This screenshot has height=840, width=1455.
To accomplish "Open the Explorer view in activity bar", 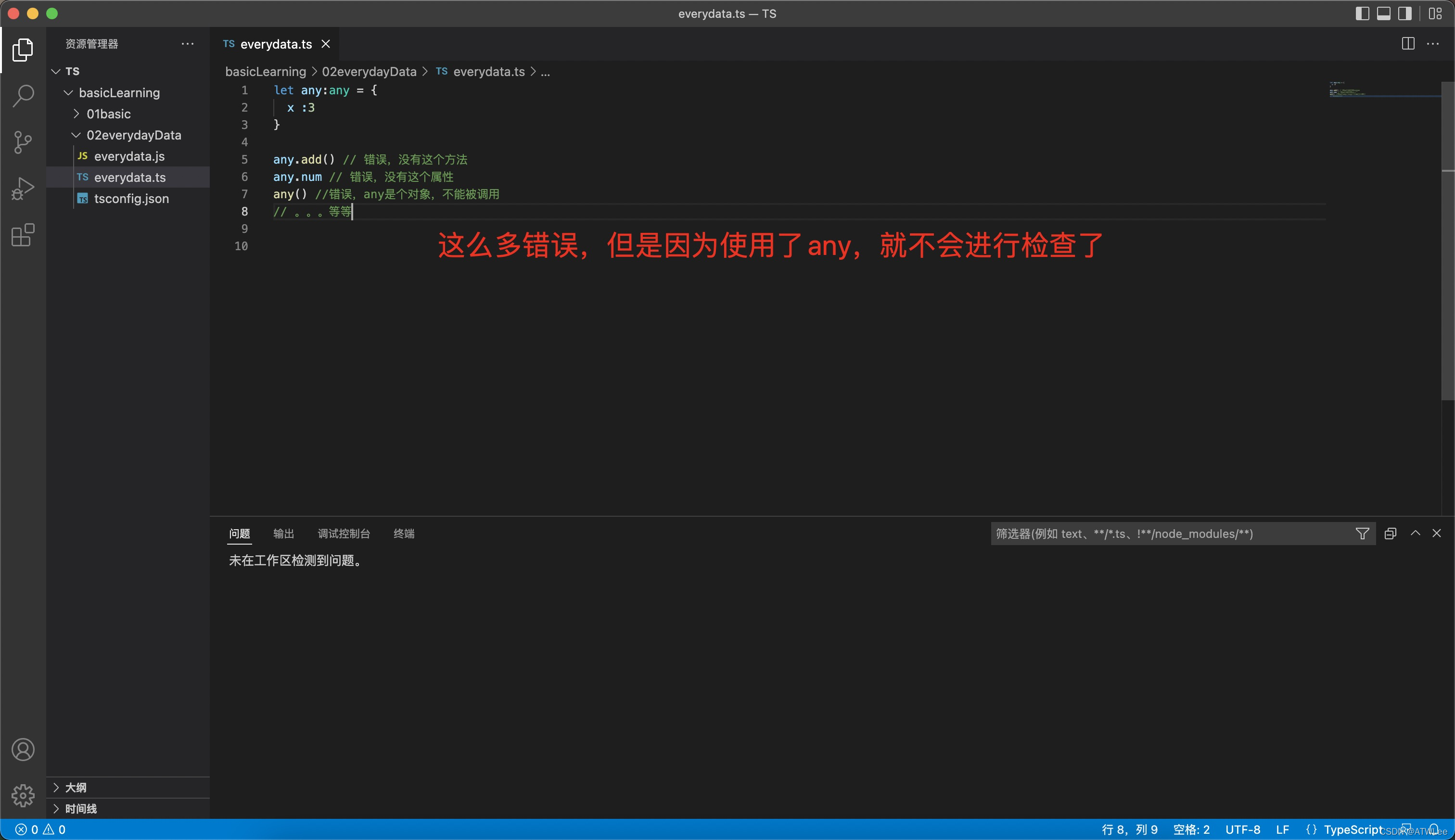I will pos(23,50).
